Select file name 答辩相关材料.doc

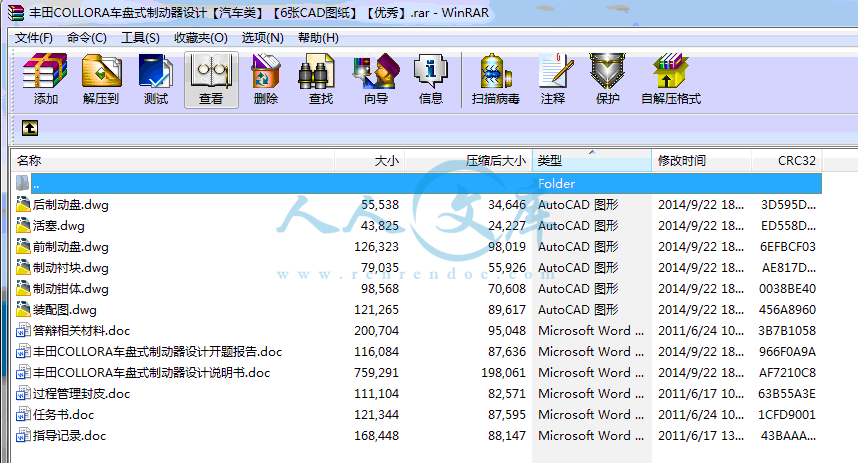[82, 330]
